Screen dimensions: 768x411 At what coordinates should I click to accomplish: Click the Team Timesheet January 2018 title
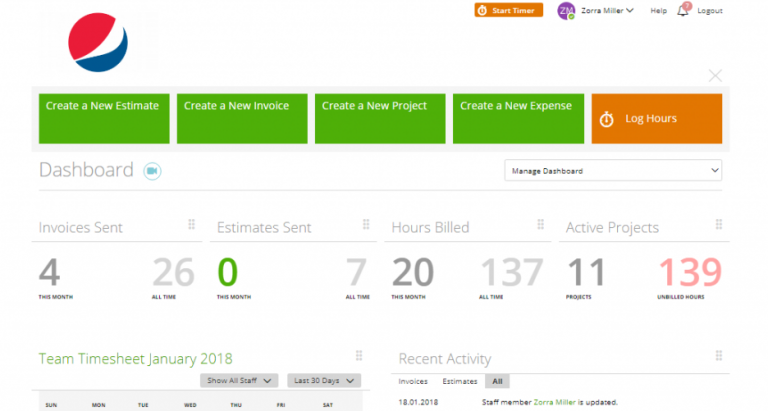tap(136, 359)
